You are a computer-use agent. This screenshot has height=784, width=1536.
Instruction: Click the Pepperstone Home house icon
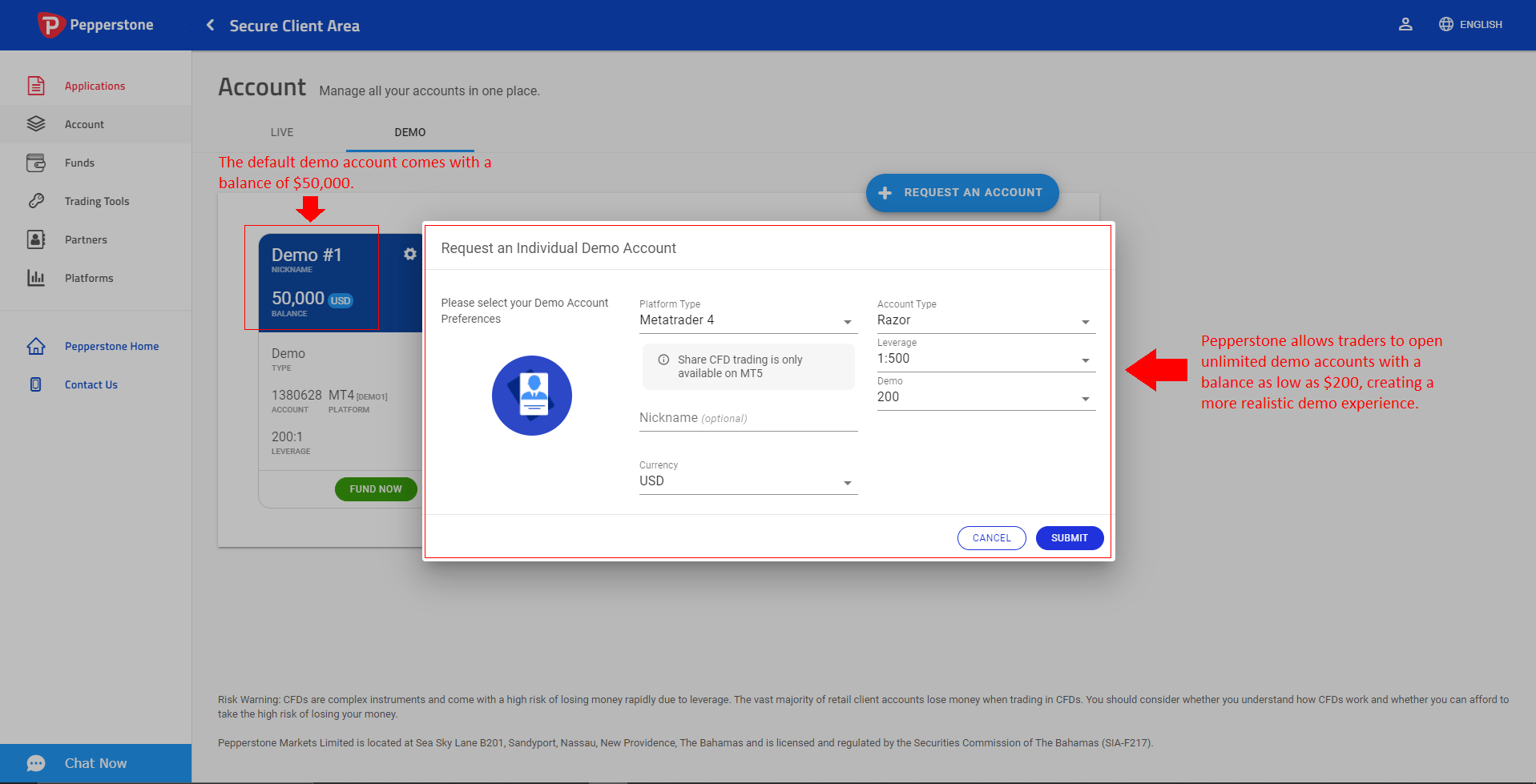point(36,346)
